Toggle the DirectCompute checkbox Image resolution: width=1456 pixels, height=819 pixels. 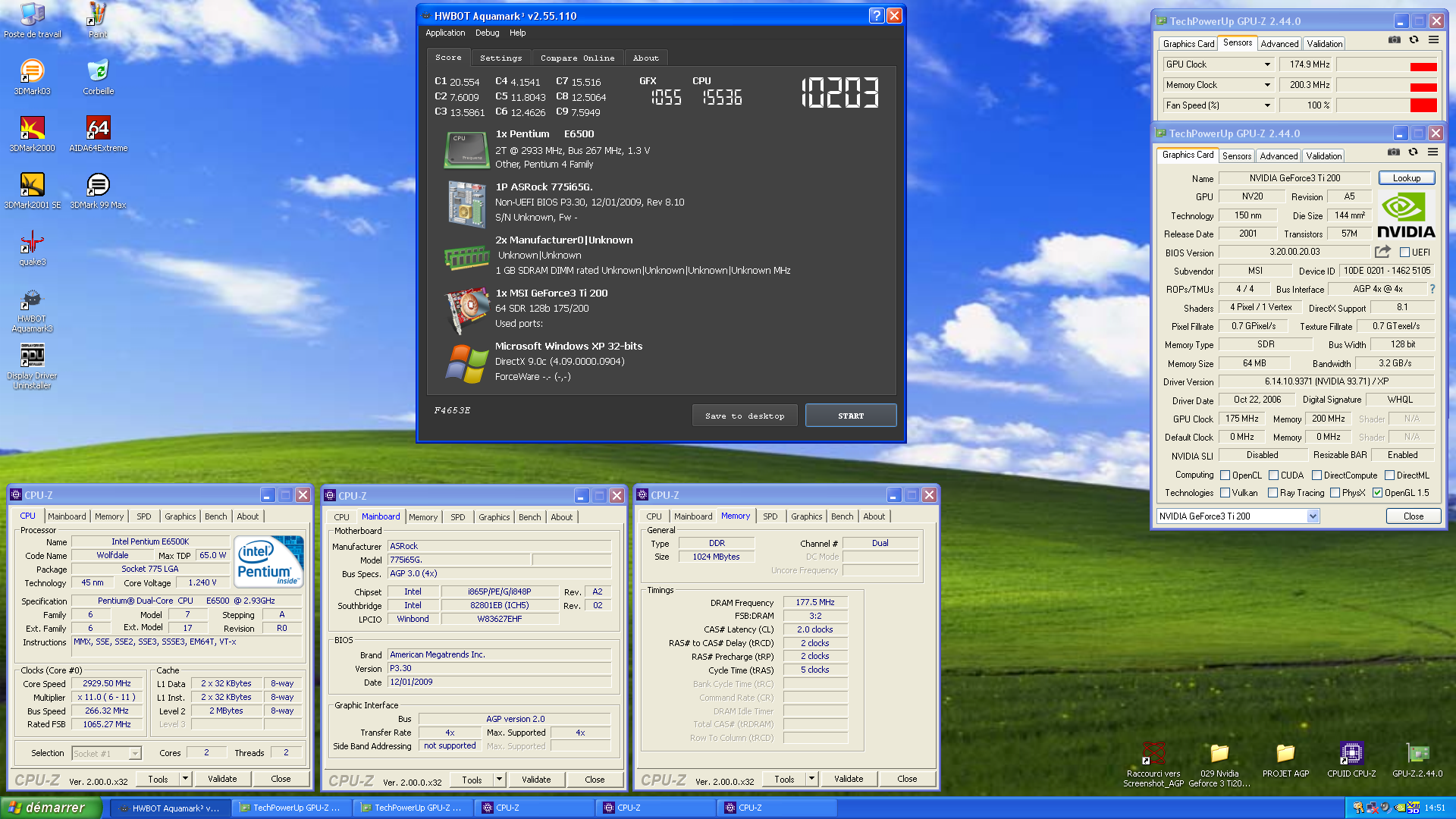[x=1316, y=475]
